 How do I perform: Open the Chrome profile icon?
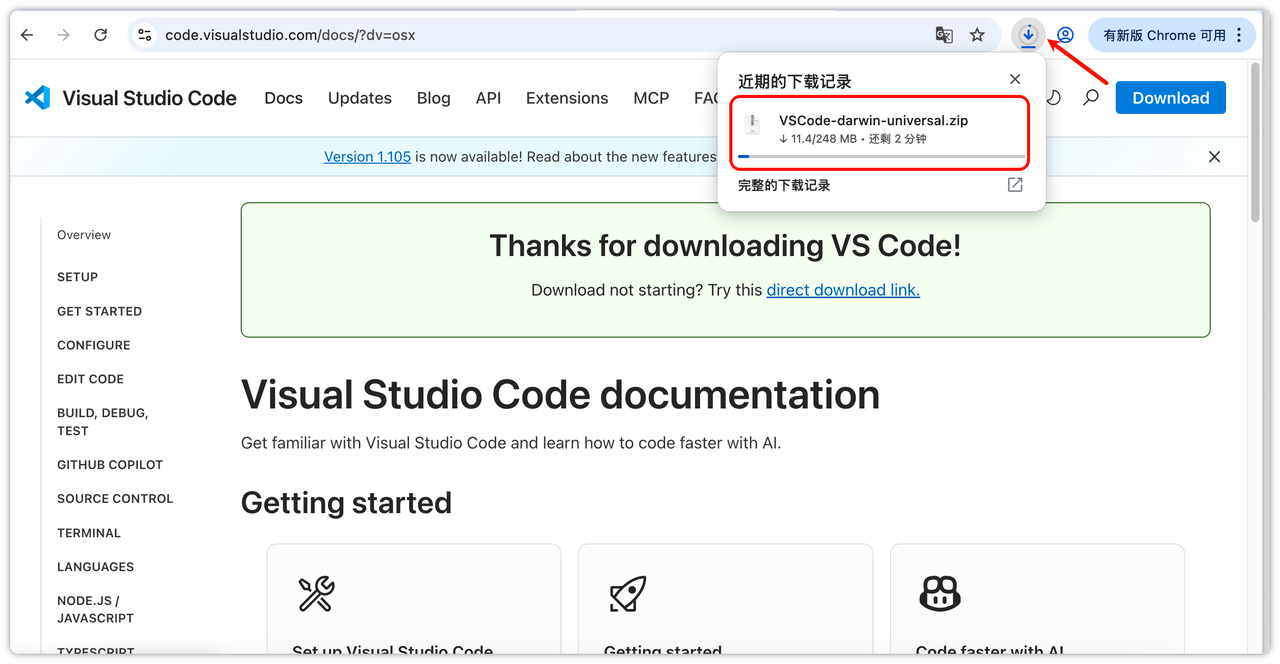[1065, 35]
